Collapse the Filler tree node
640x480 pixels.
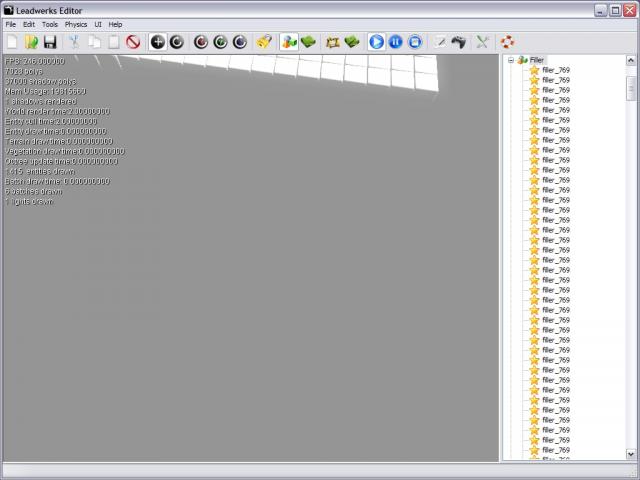click(x=510, y=60)
